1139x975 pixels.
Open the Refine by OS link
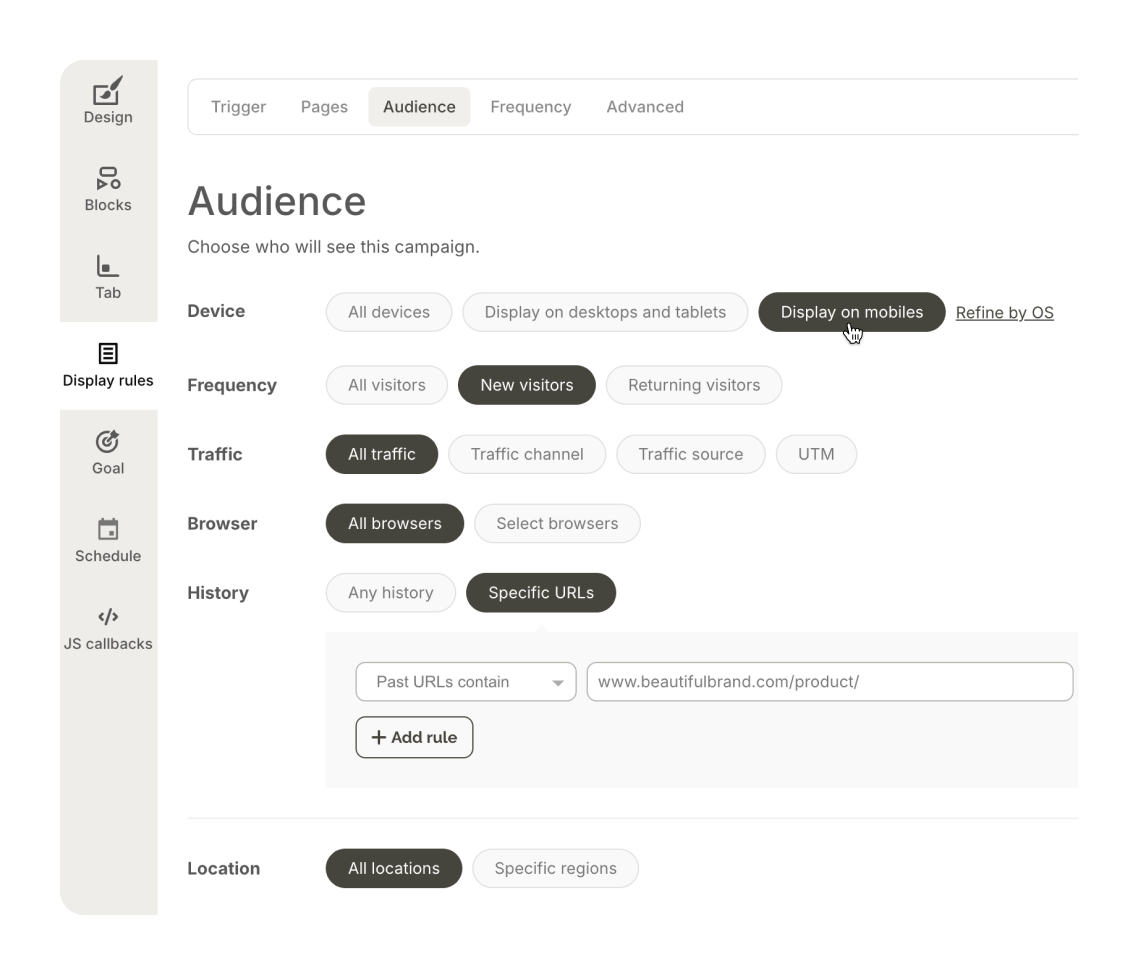point(1004,312)
